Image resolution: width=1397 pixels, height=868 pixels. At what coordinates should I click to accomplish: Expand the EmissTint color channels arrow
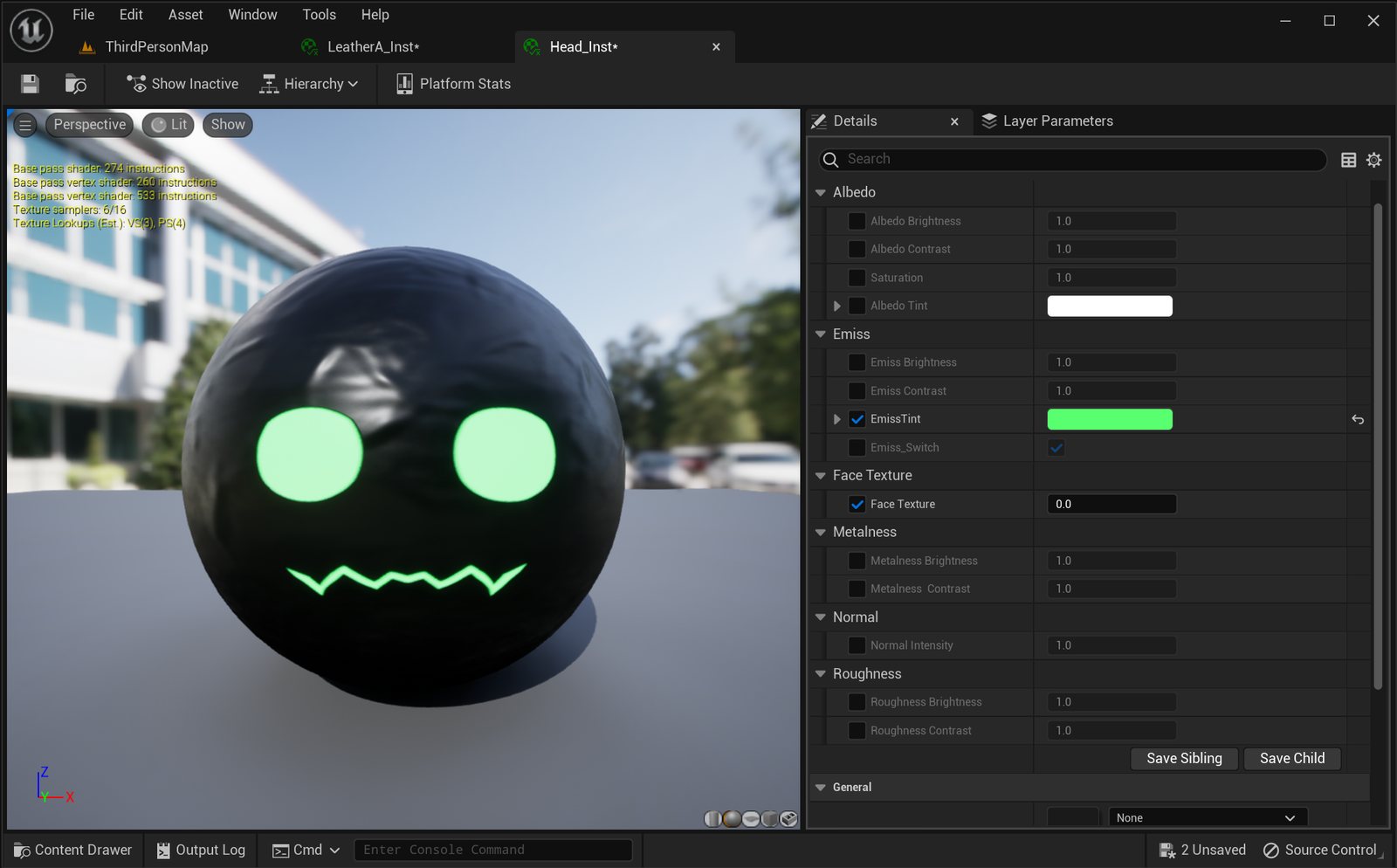(837, 420)
